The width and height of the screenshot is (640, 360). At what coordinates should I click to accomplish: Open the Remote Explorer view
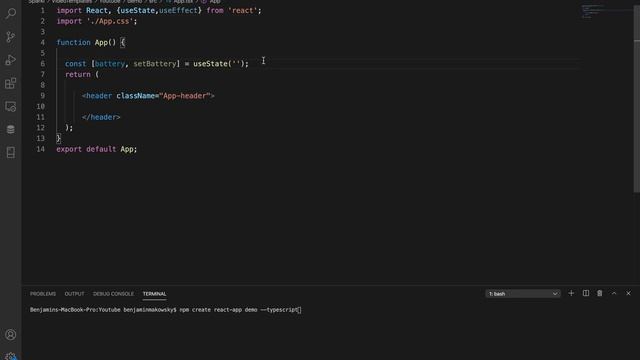(11, 107)
